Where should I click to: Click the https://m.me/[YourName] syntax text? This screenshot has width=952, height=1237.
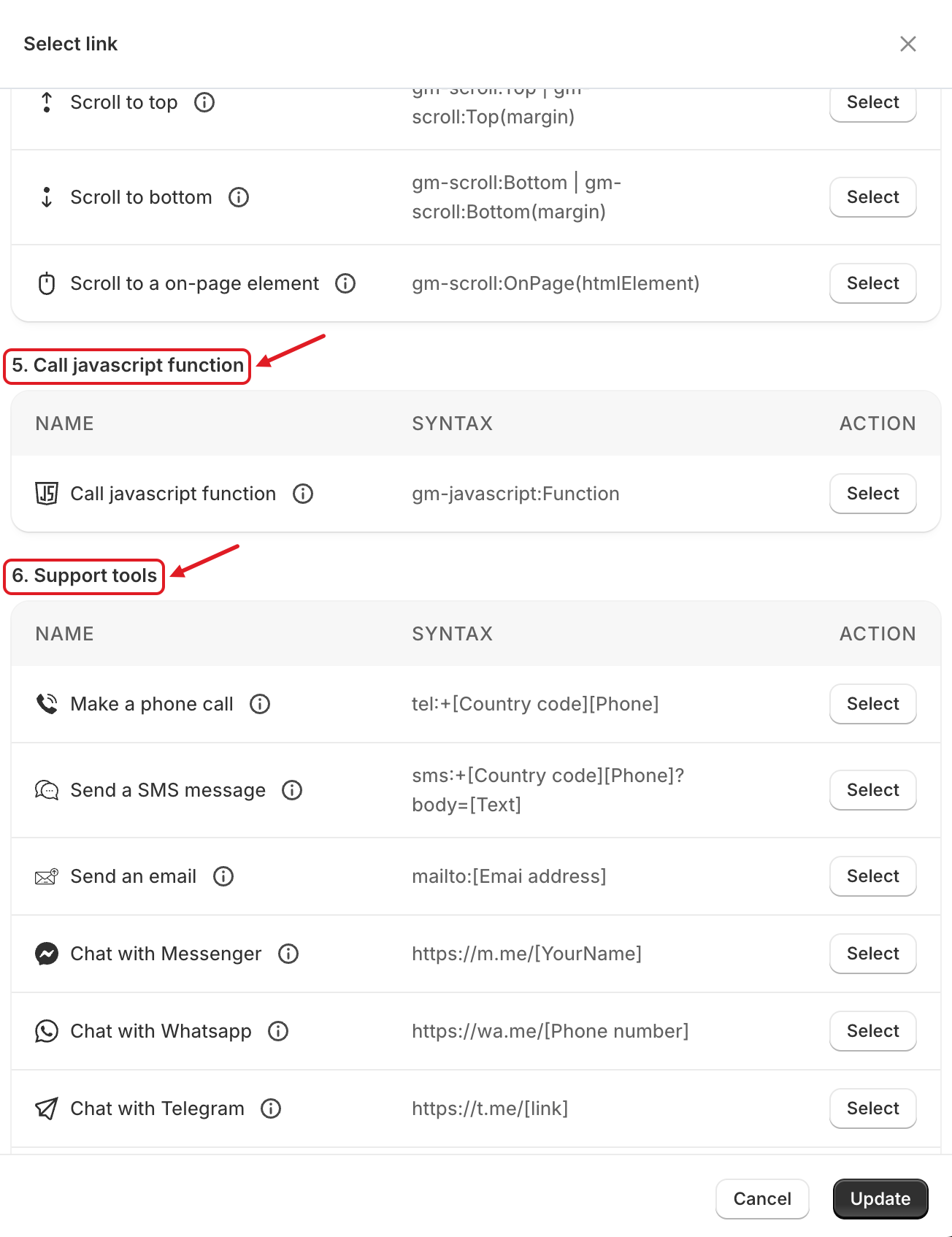(x=526, y=954)
